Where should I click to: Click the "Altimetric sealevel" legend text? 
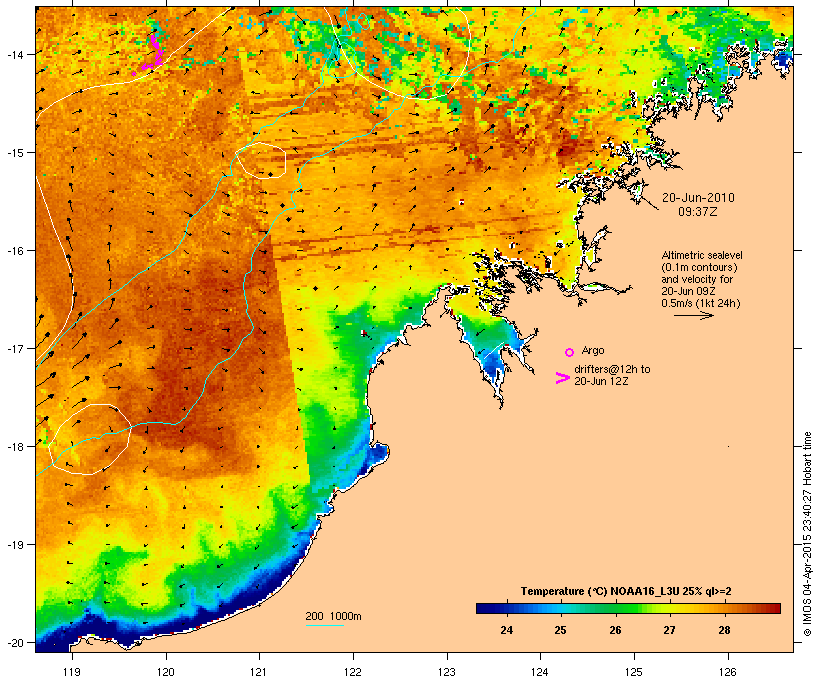702,255
